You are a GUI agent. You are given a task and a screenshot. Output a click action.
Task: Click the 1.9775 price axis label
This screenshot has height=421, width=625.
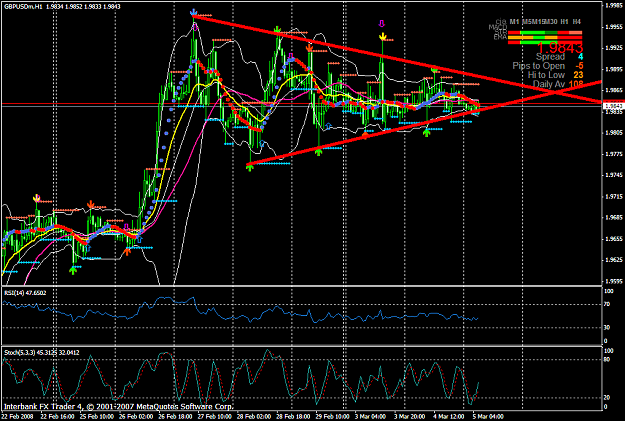coord(614,153)
